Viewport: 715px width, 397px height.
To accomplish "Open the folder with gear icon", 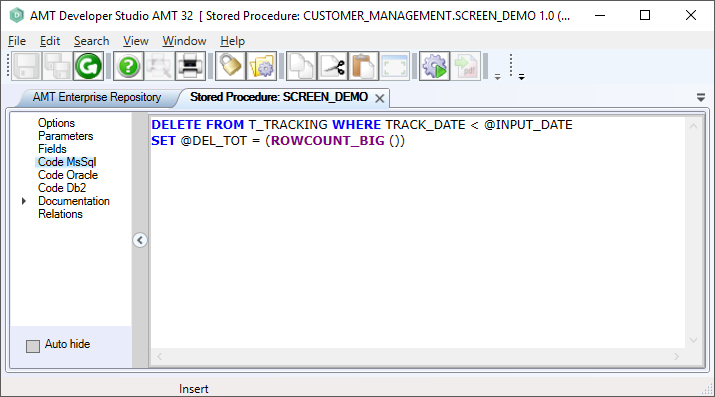I will pos(261,67).
